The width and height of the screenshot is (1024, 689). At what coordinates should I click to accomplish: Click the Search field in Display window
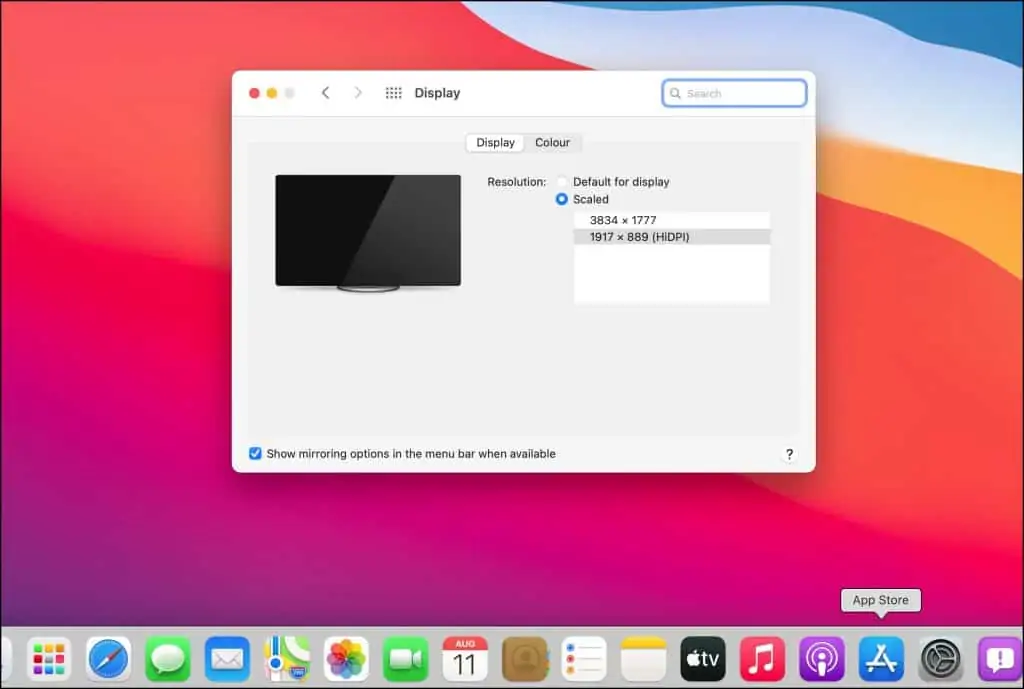point(734,93)
